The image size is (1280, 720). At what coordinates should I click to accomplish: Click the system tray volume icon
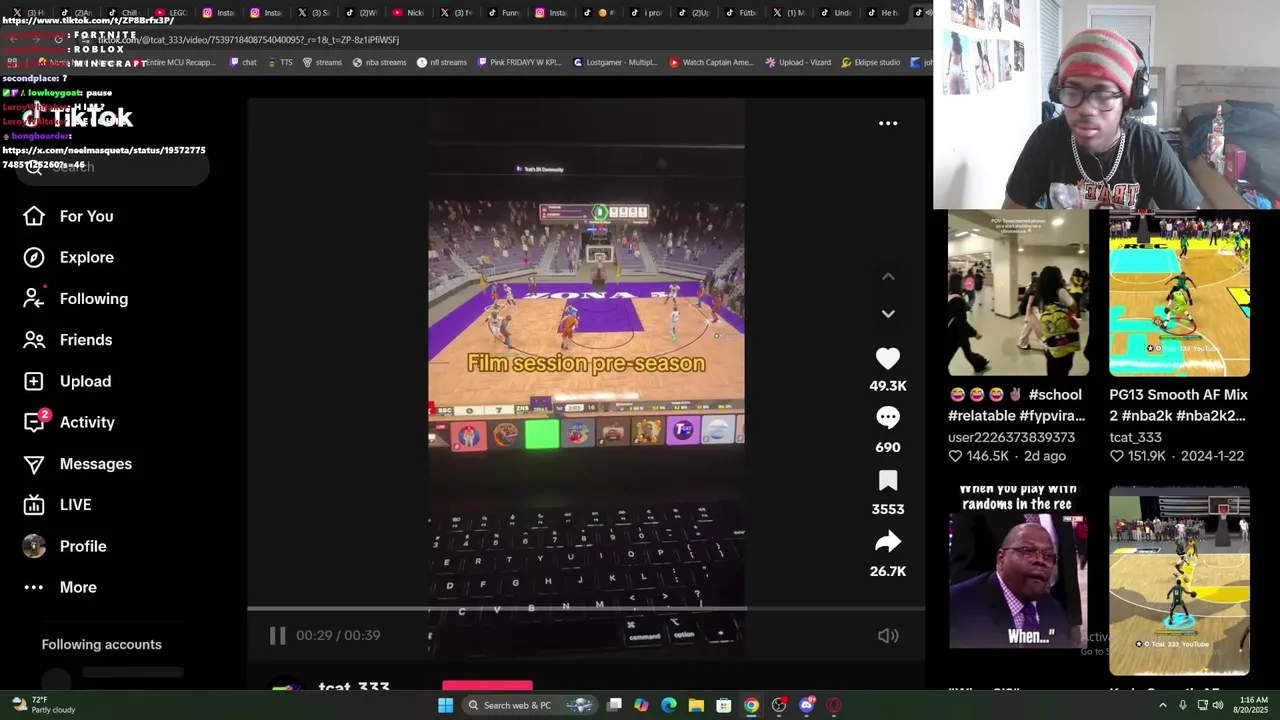point(1217,705)
